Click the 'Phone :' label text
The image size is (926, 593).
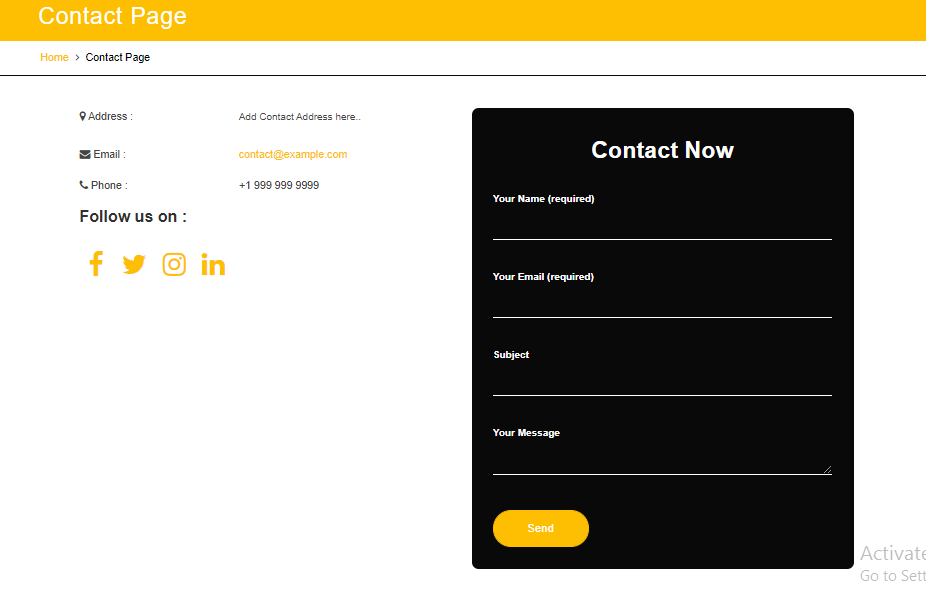point(109,185)
